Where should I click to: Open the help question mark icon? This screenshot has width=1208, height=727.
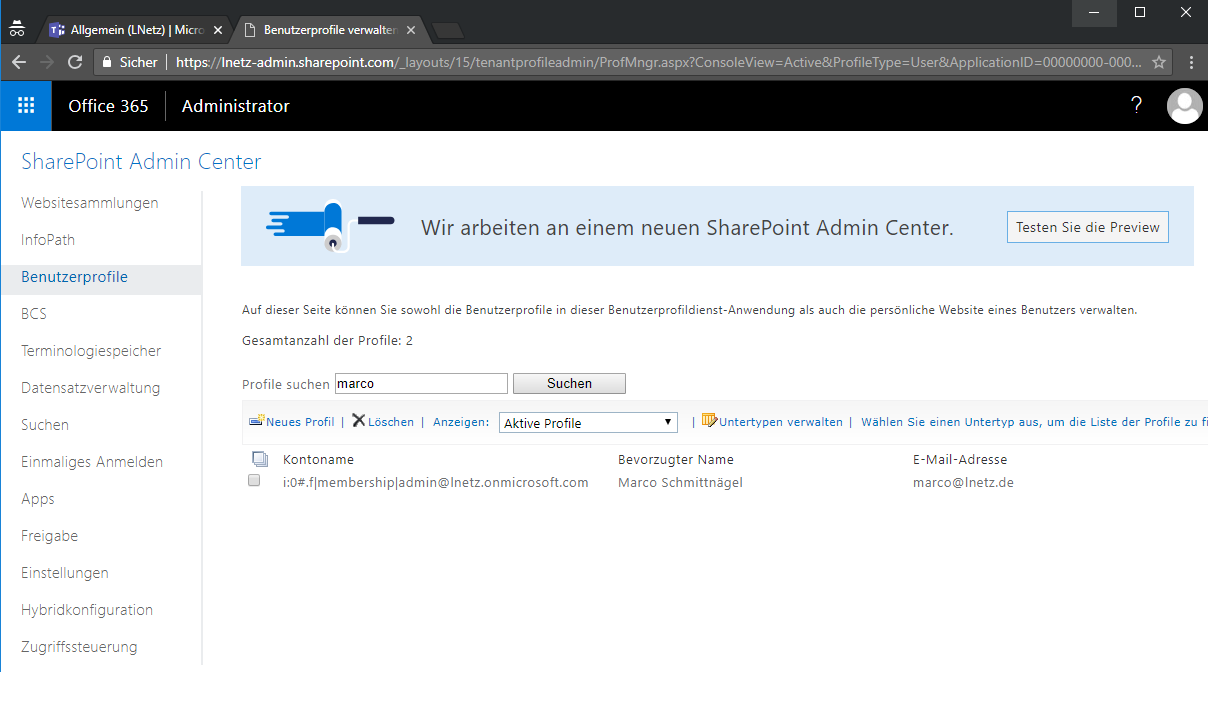[x=1136, y=105]
